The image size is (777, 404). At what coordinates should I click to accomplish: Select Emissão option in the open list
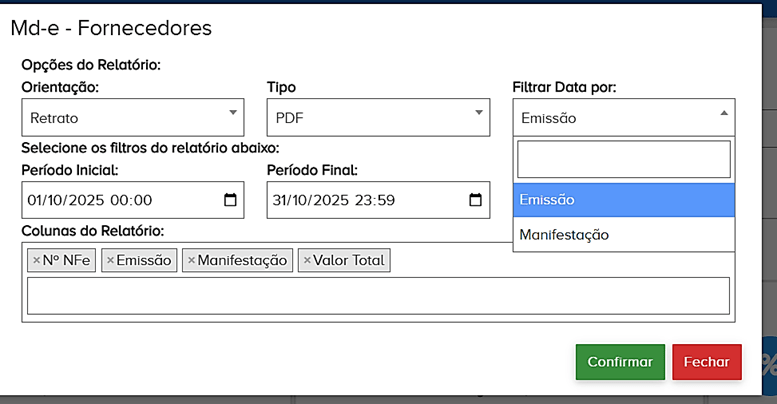coord(624,199)
